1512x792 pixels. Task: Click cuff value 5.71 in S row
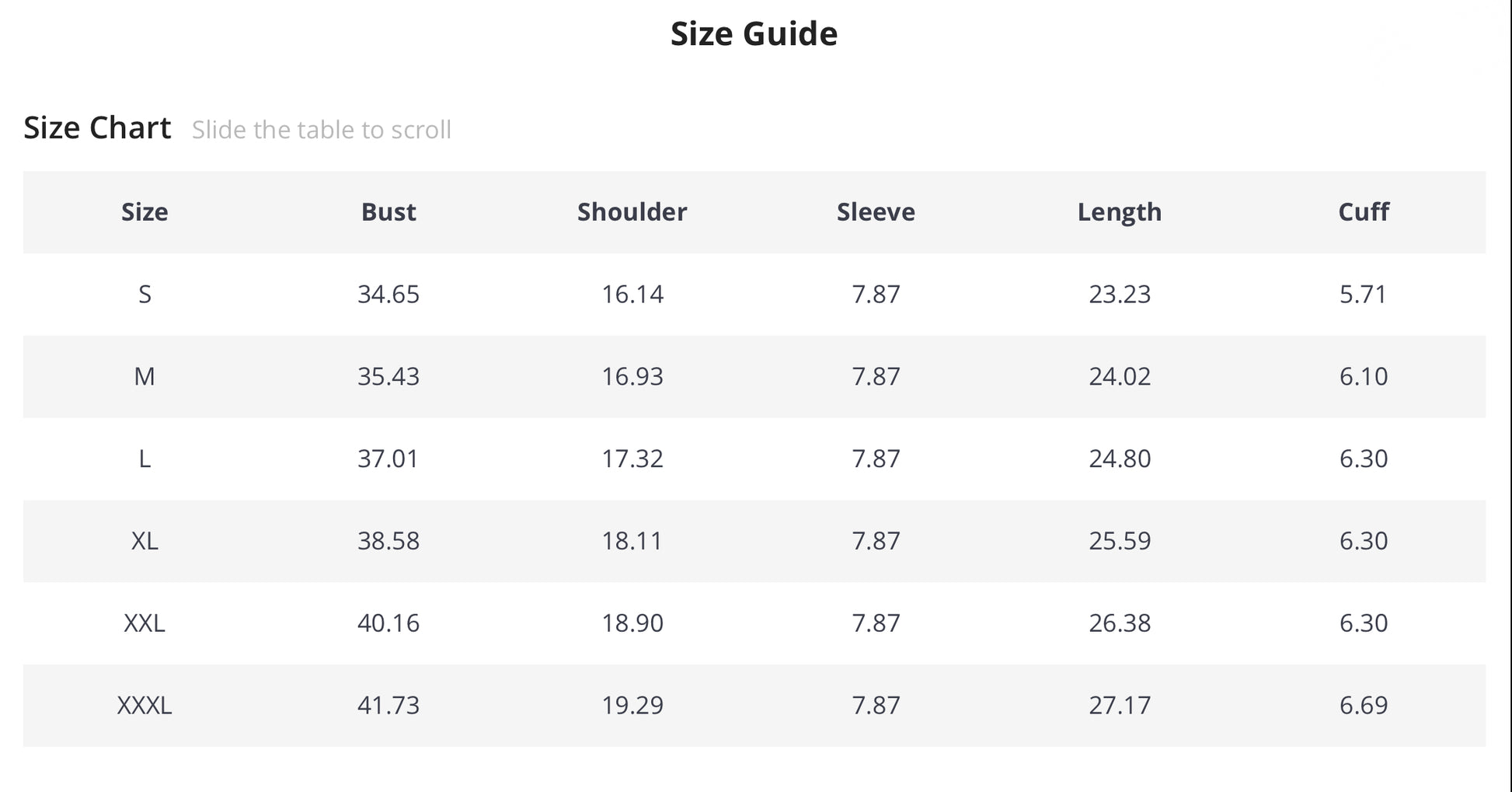tap(1363, 295)
